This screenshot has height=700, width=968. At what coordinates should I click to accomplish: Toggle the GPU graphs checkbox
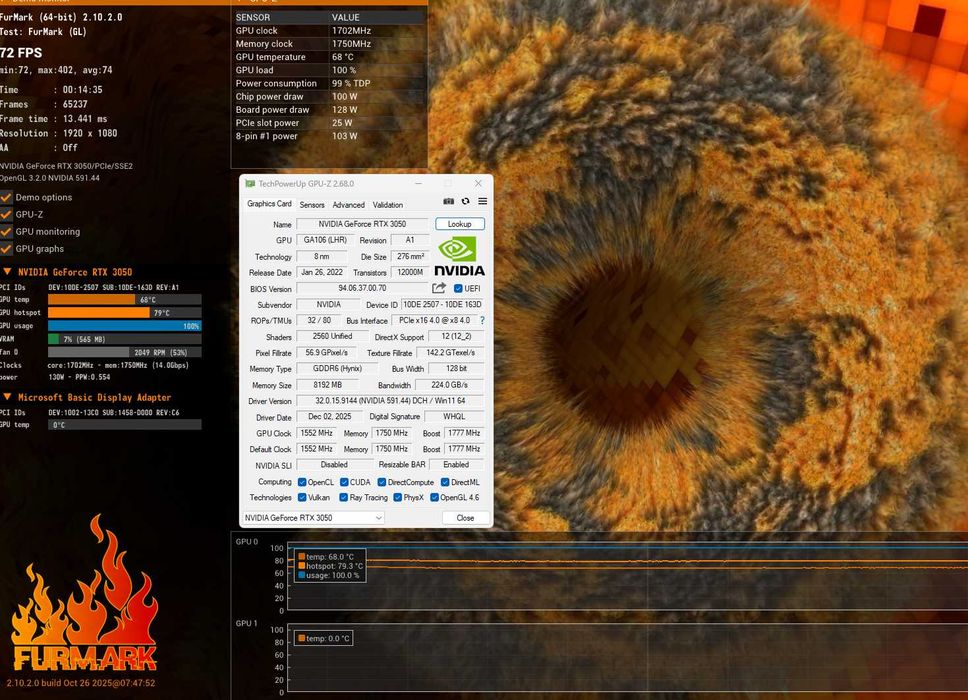6,249
